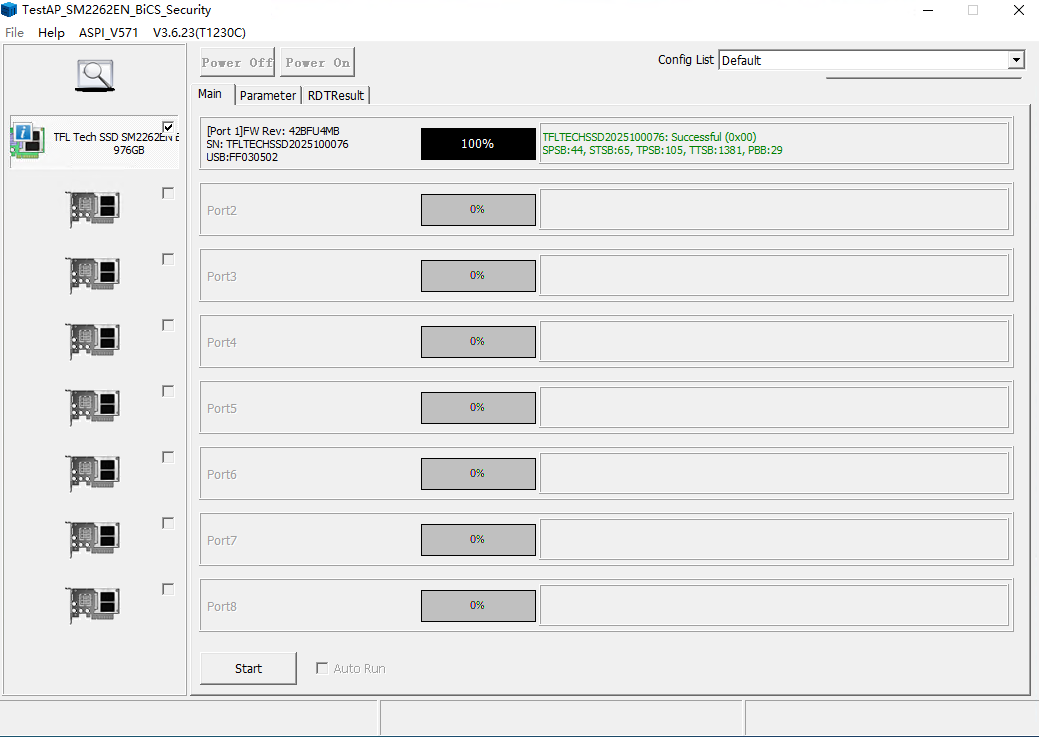Viewport: 1039px width, 737px height.
Task: Enable the Auto Run checkbox
Action: coord(322,668)
